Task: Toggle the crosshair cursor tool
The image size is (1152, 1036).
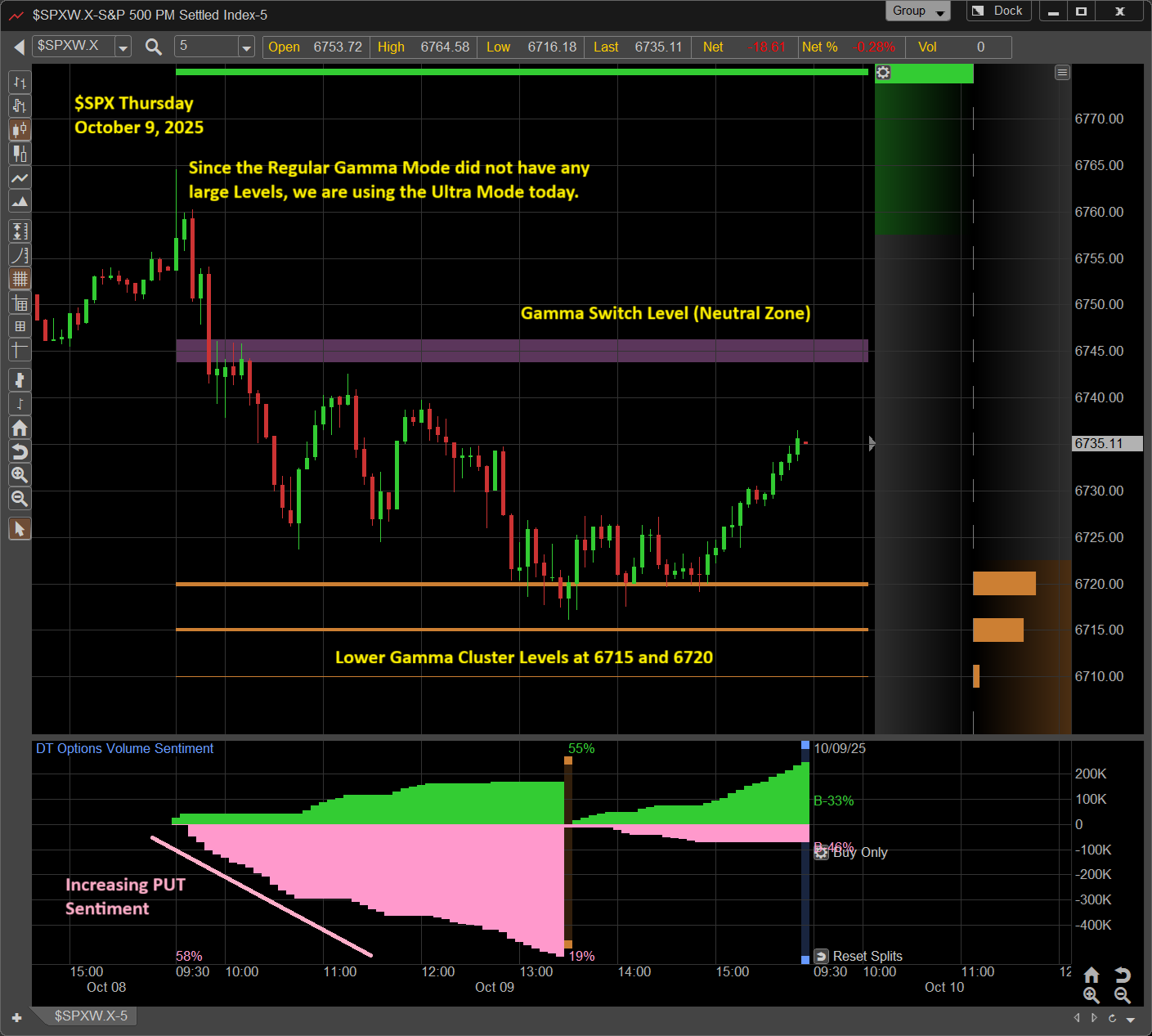Action: pos(20,350)
